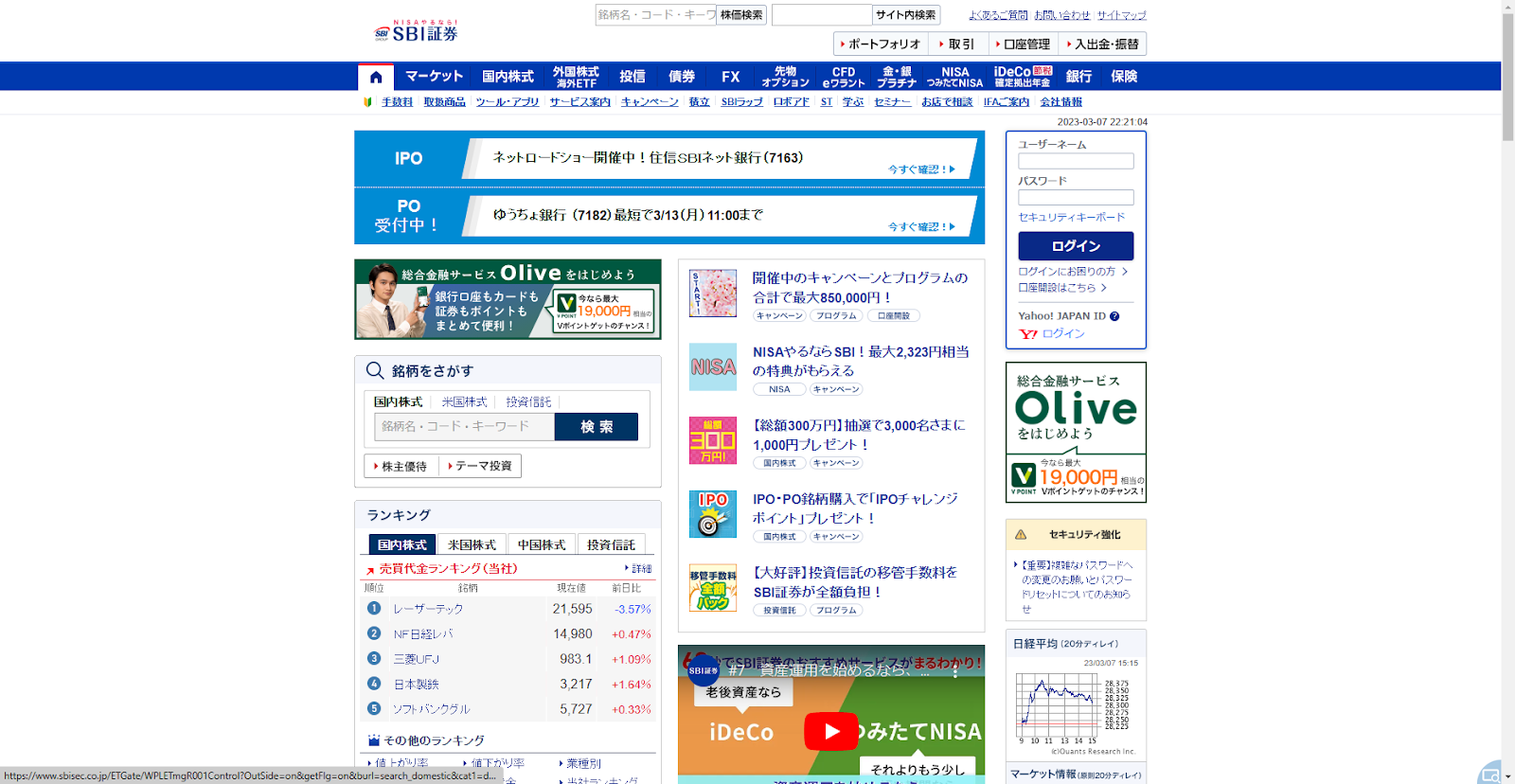This screenshot has width=1515, height=784.
Task: Click the テーマ投資 button
Action: click(480, 466)
